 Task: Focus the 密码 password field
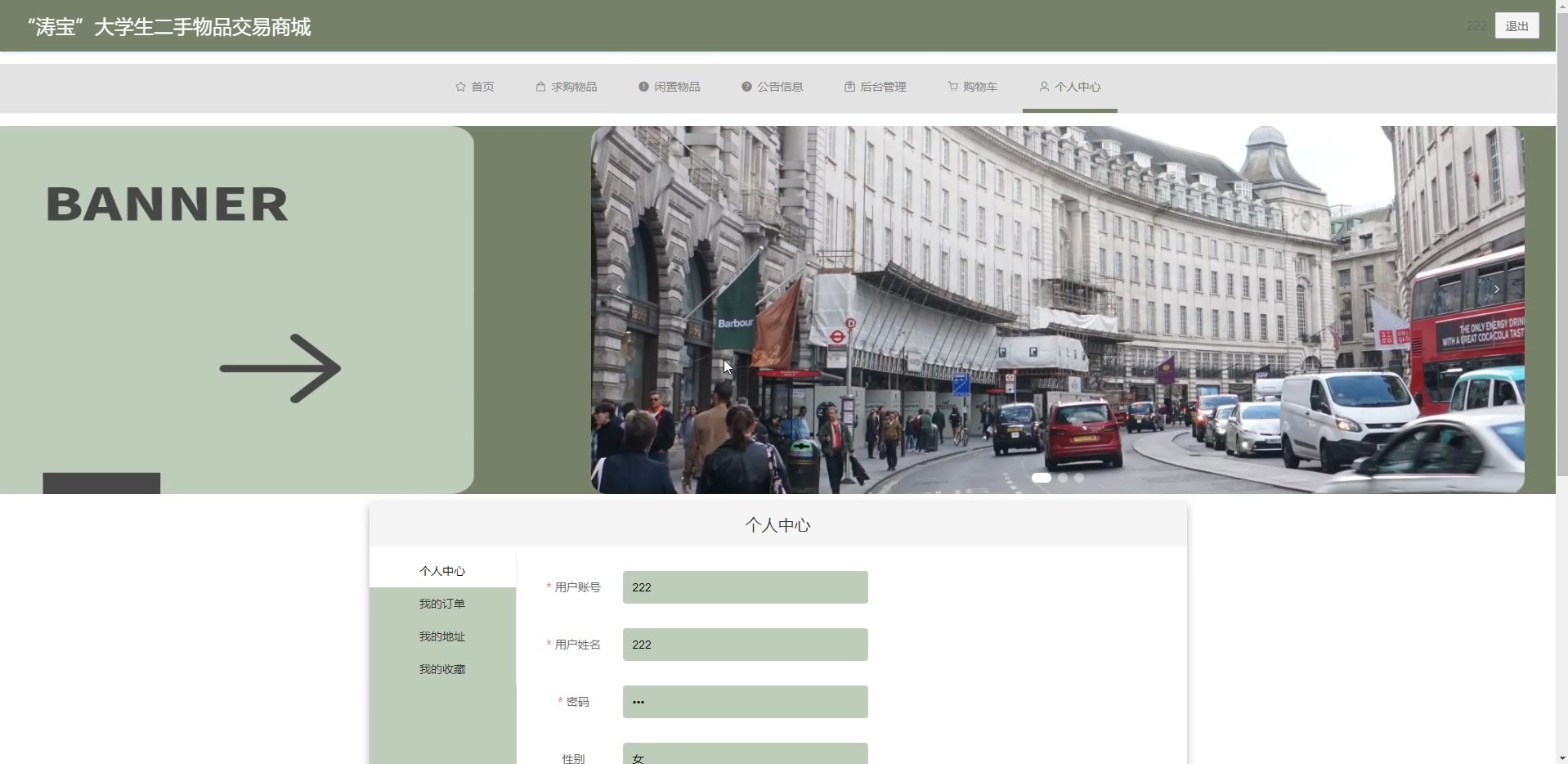click(x=745, y=702)
